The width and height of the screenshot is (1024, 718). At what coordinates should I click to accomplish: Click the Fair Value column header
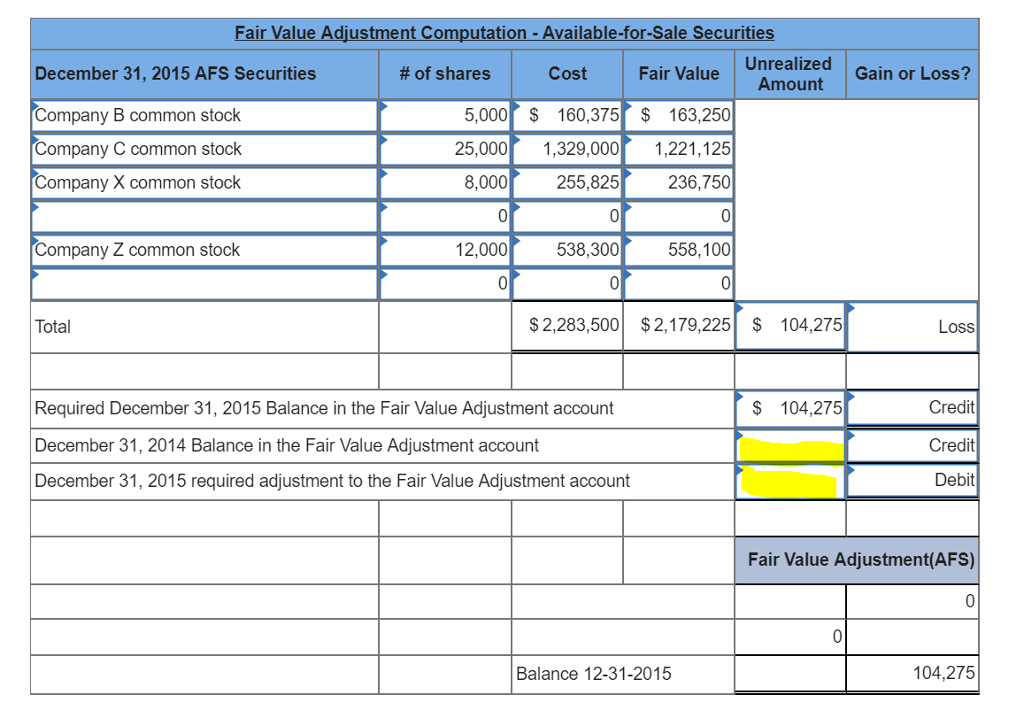(679, 74)
